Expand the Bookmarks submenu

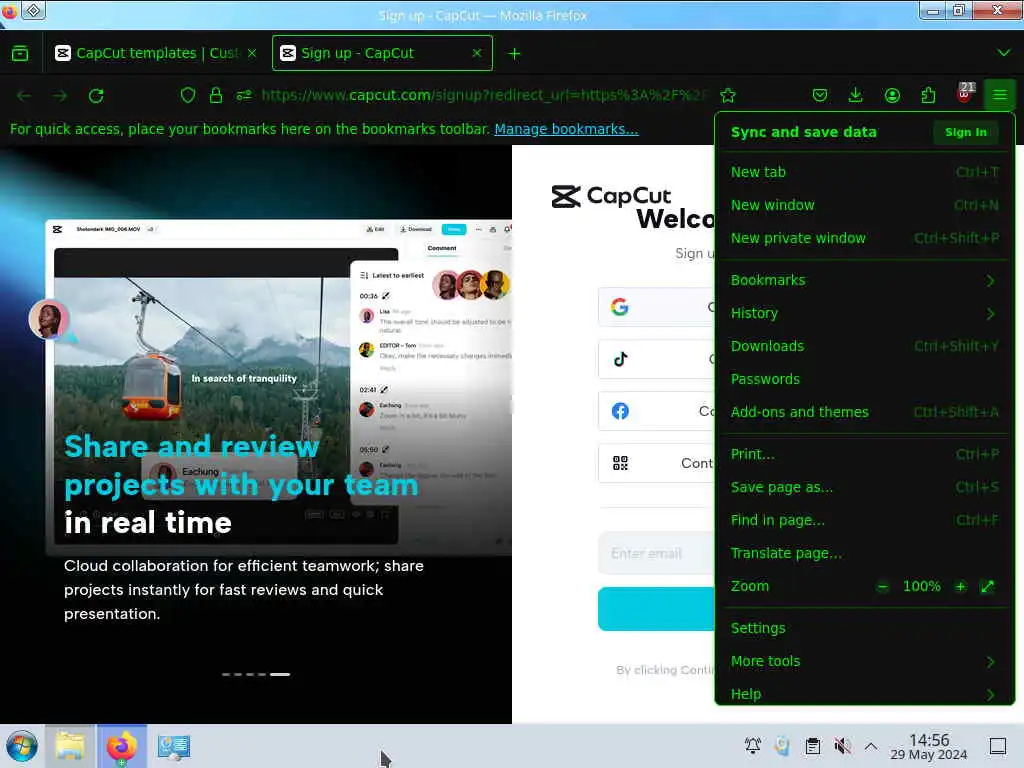click(865, 280)
